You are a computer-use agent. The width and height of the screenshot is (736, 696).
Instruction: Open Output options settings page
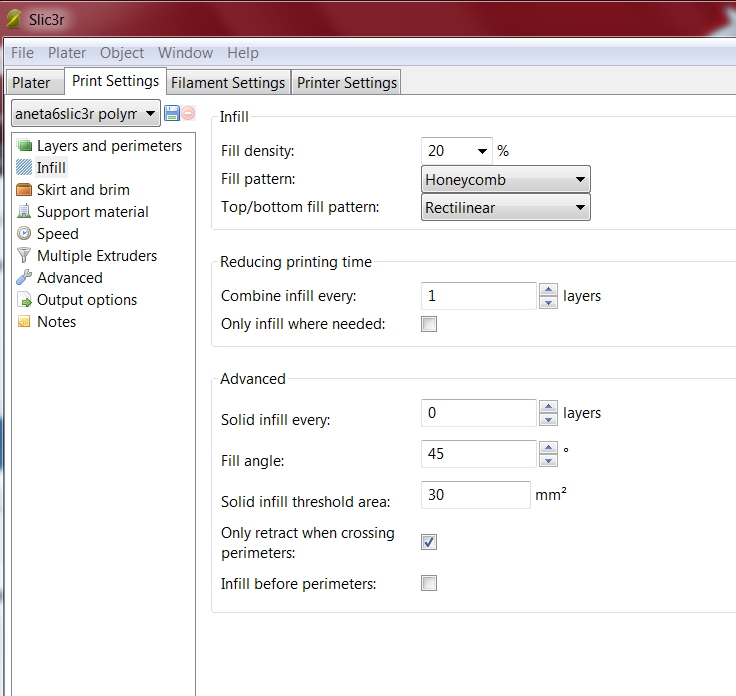pyautogui.click(x=87, y=300)
